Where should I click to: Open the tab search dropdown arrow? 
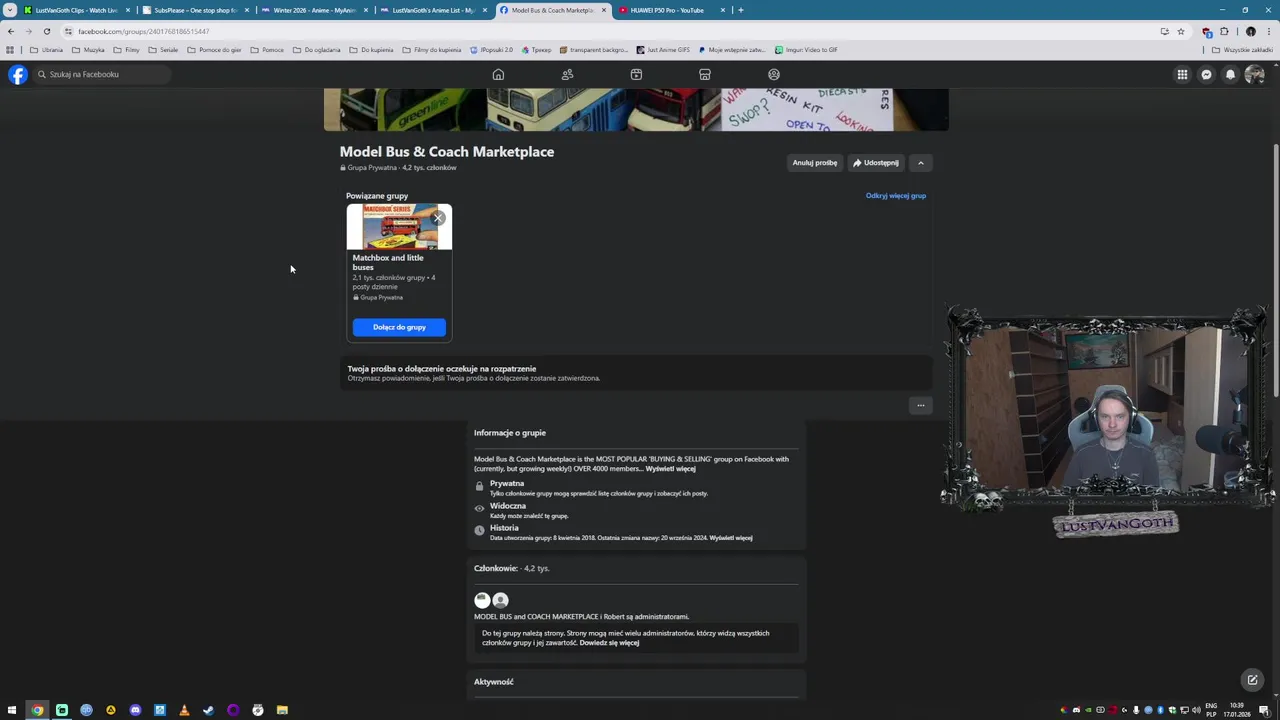tap(10, 10)
